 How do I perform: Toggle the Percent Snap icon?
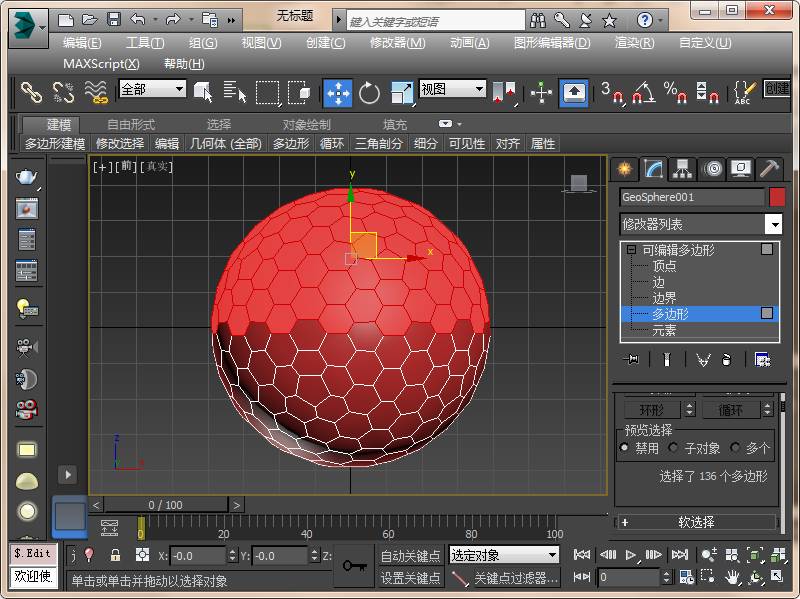(675, 93)
